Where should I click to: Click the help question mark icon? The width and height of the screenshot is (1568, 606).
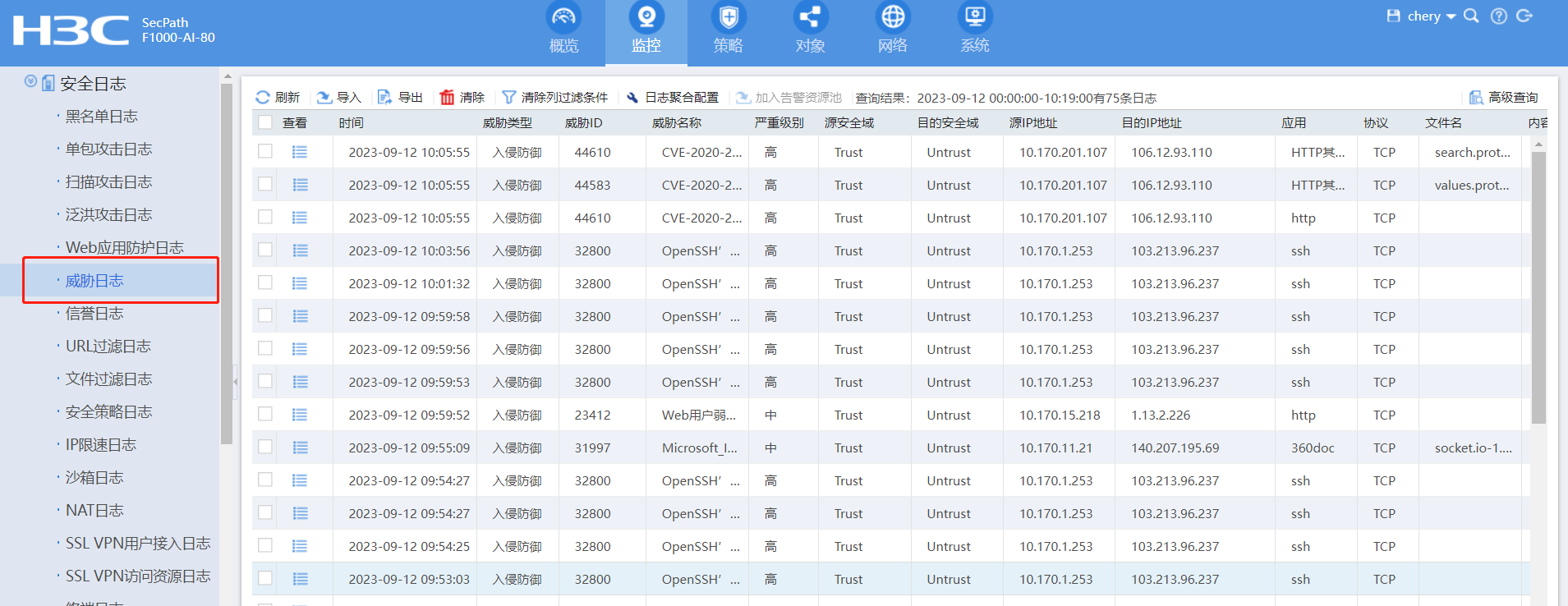tap(1499, 16)
